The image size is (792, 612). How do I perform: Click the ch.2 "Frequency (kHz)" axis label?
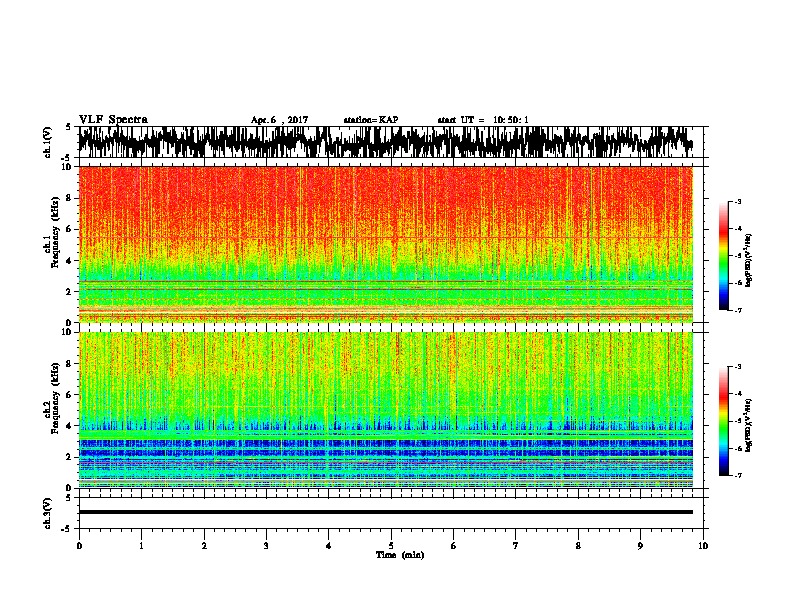[55, 398]
